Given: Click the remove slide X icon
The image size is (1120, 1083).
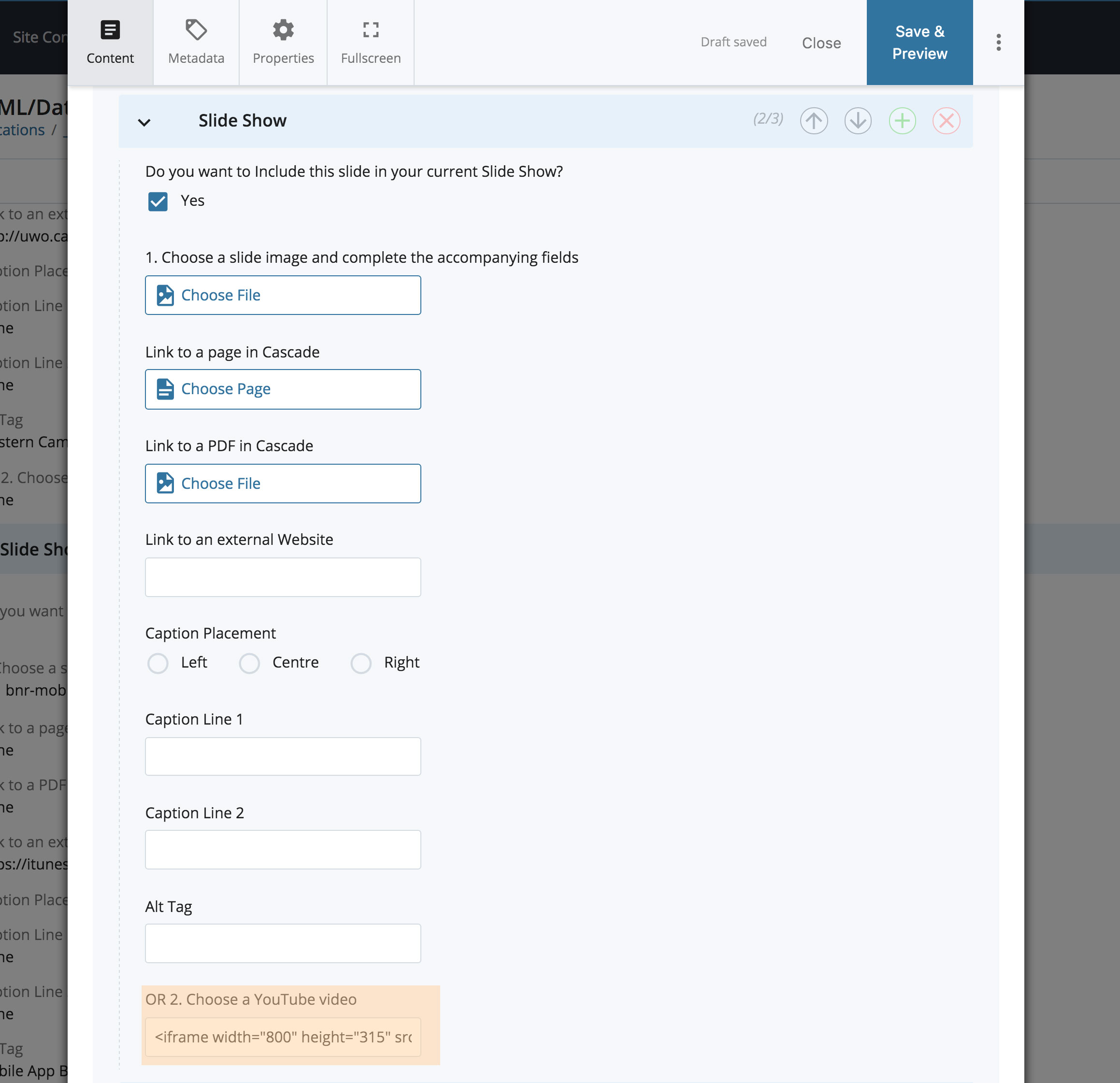Looking at the screenshot, I should click(x=946, y=120).
